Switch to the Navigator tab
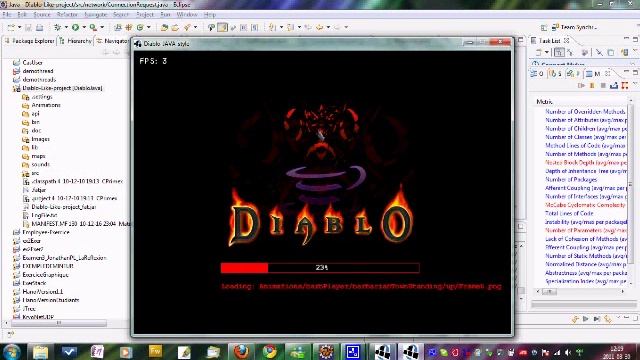 [112, 41]
